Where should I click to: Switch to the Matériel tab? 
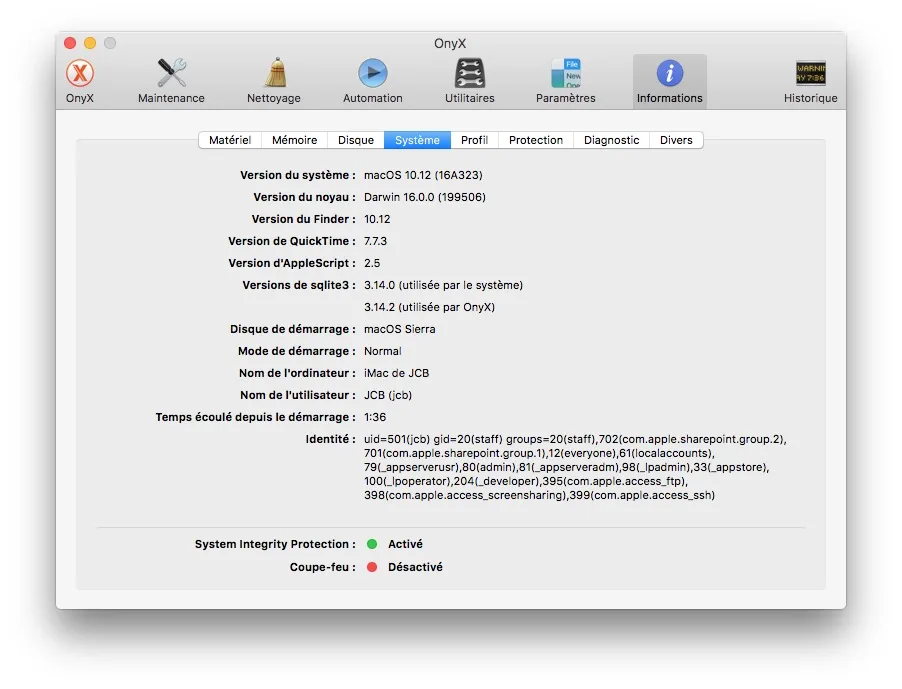(230, 140)
